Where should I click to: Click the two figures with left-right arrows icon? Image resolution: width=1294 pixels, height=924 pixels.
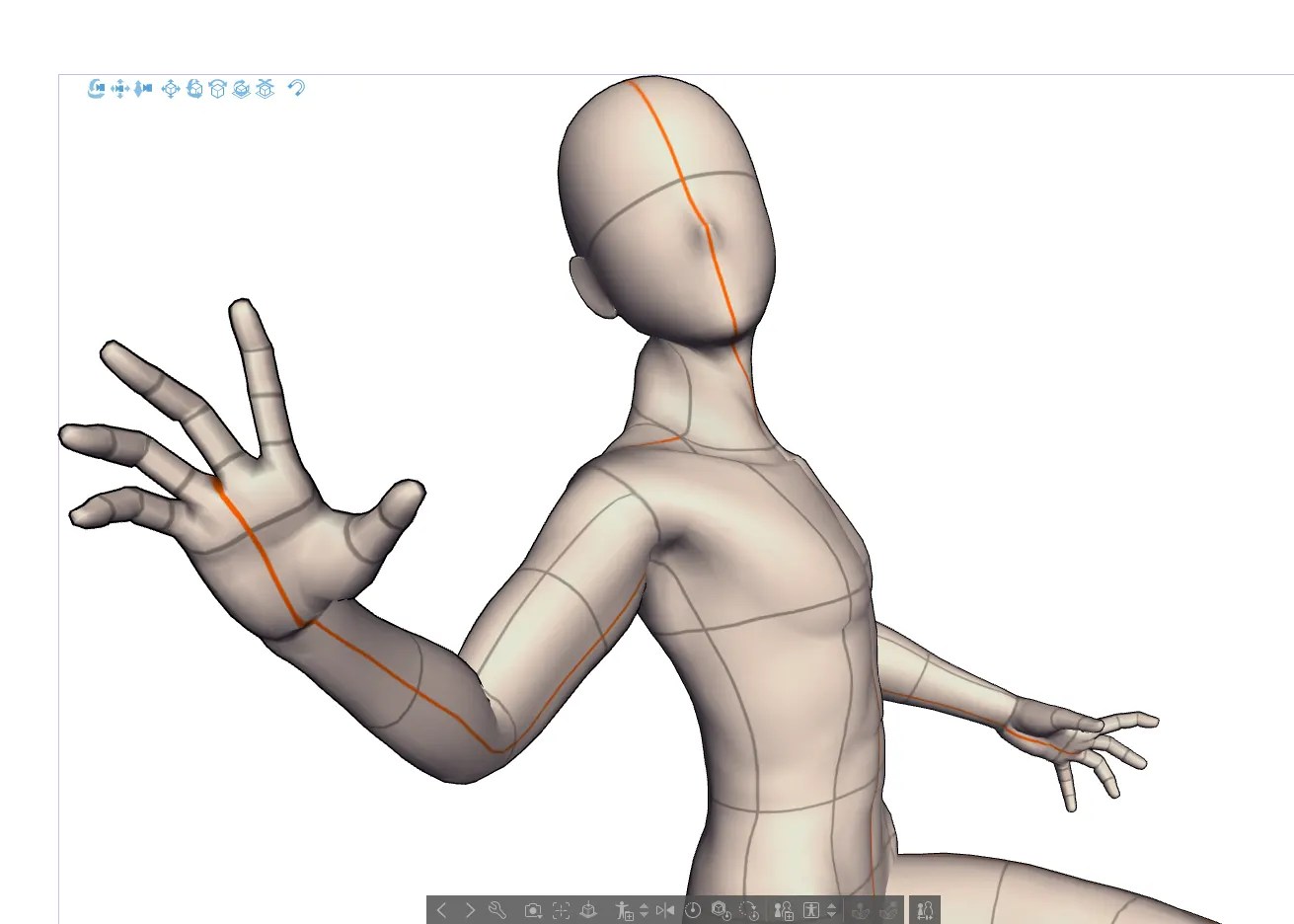coord(925,910)
